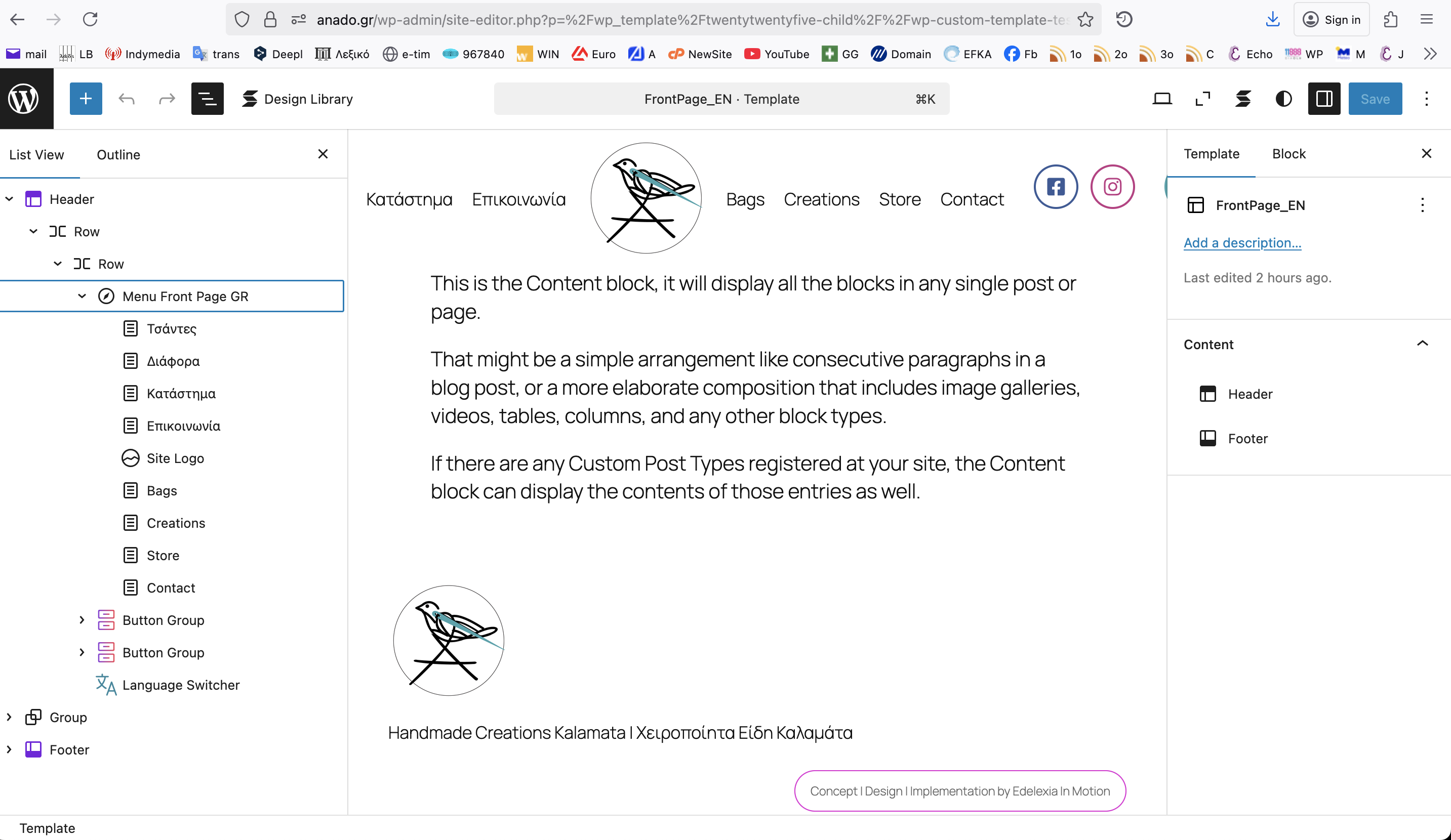
Task: Switch to the Outline tab
Action: (x=118, y=155)
